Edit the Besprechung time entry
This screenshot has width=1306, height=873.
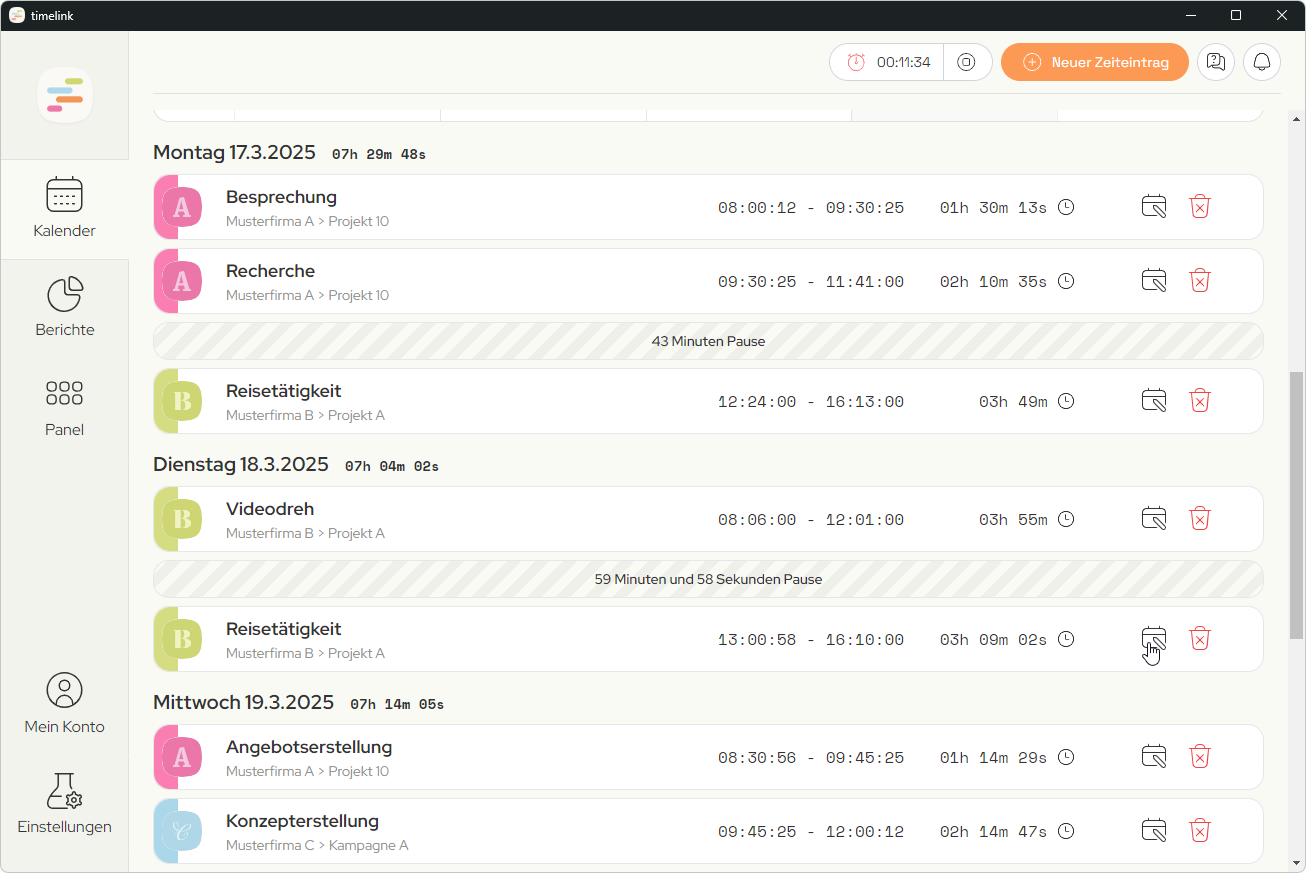(1154, 207)
